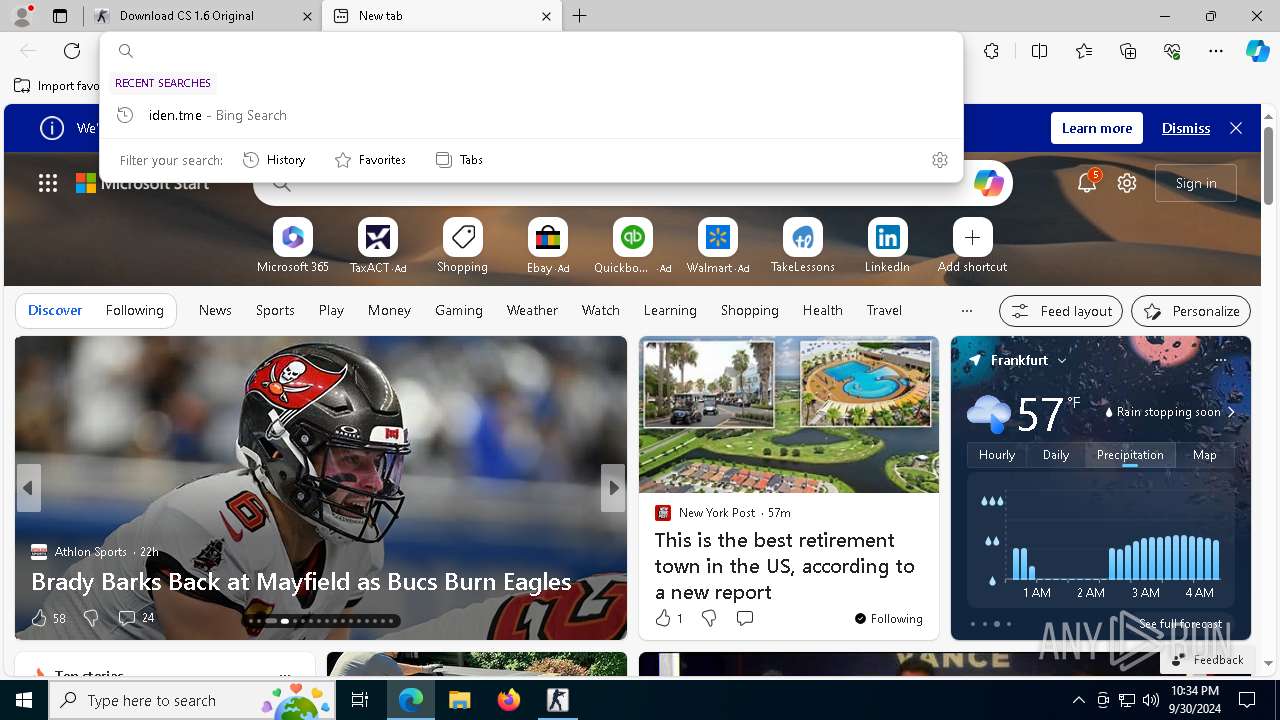This screenshot has width=1280, height=720.
Task: Open the Gaming category
Action: 459,311
